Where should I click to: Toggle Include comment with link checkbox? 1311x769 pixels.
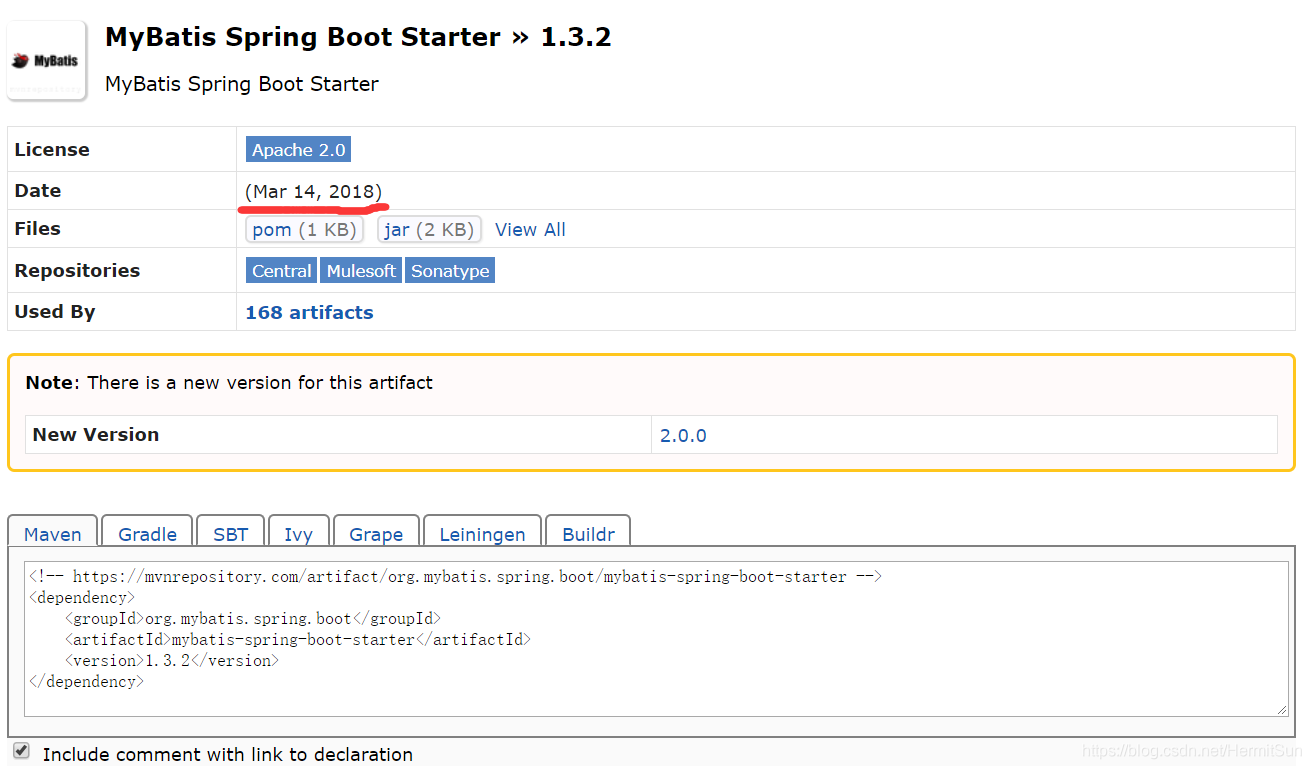(21, 751)
